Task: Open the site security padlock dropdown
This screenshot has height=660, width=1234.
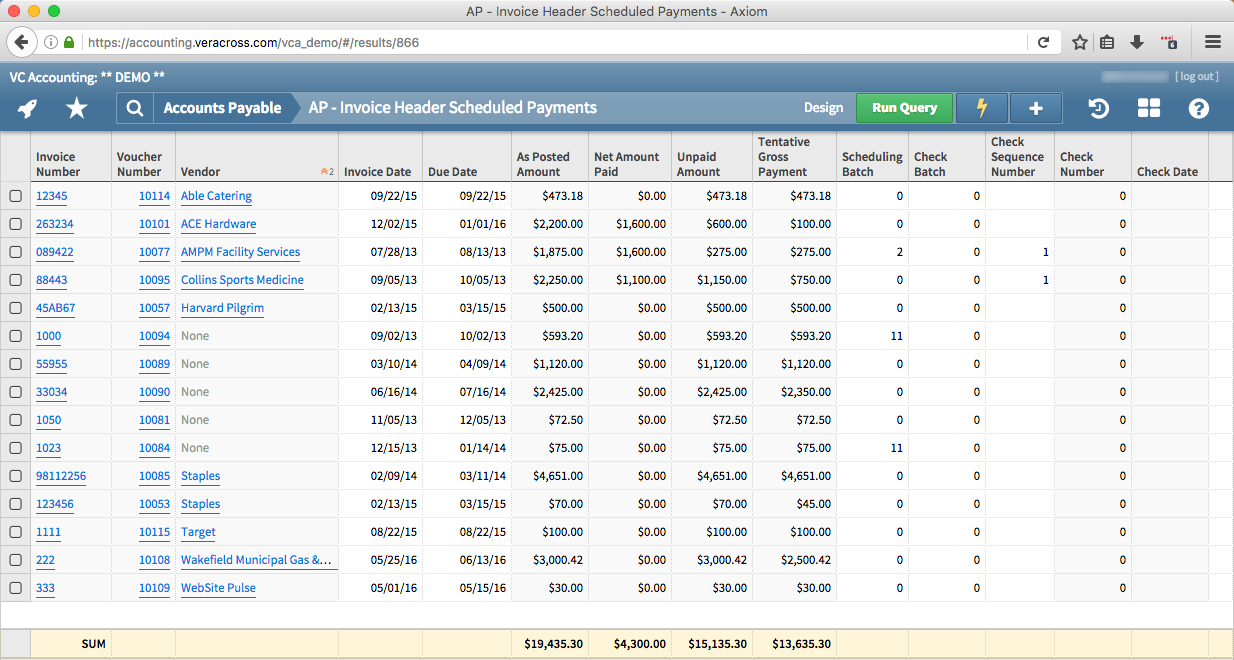Action: 68,42
